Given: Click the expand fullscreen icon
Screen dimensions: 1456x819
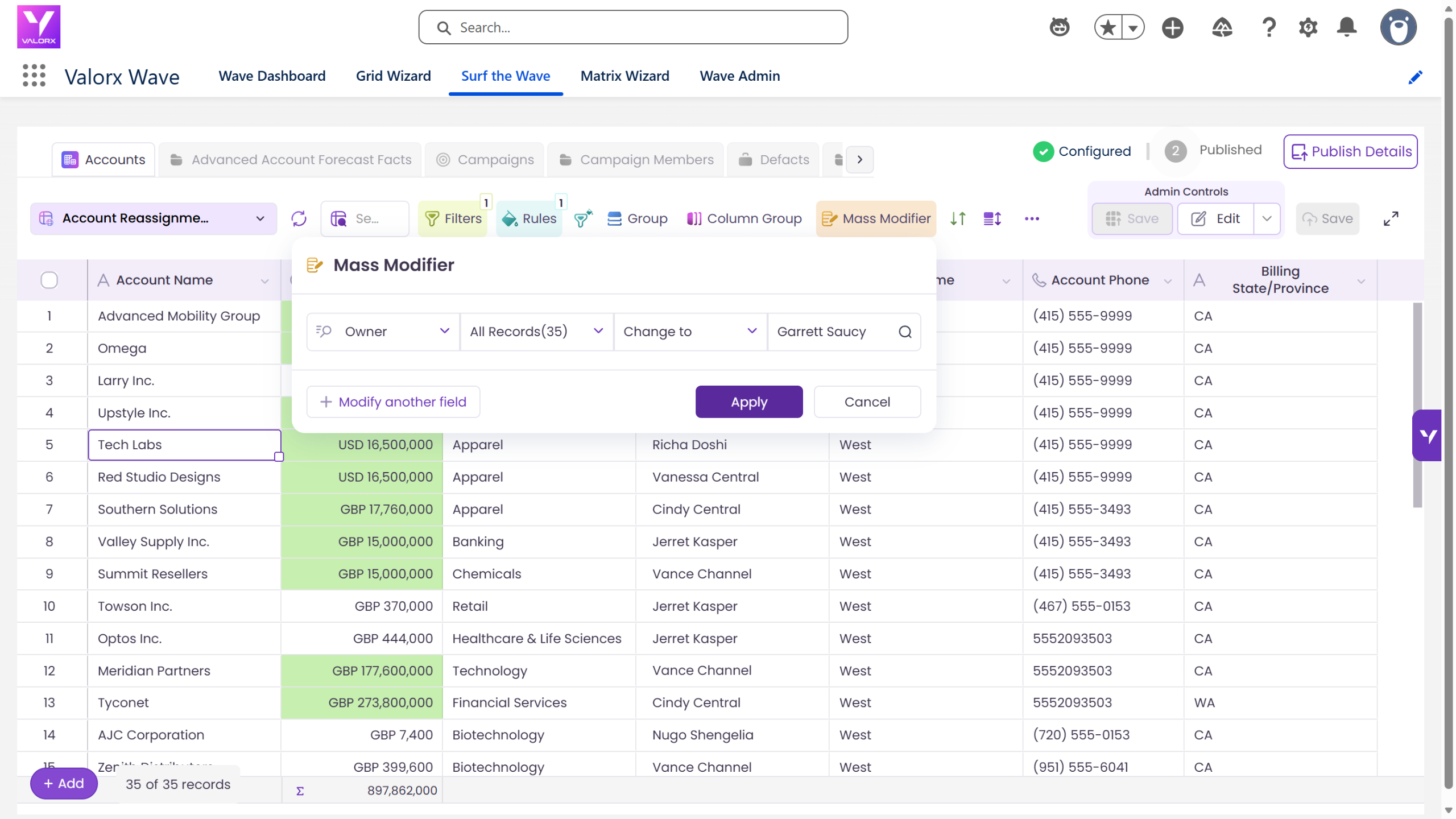Looking at the screenshot, I should 1391,218.
